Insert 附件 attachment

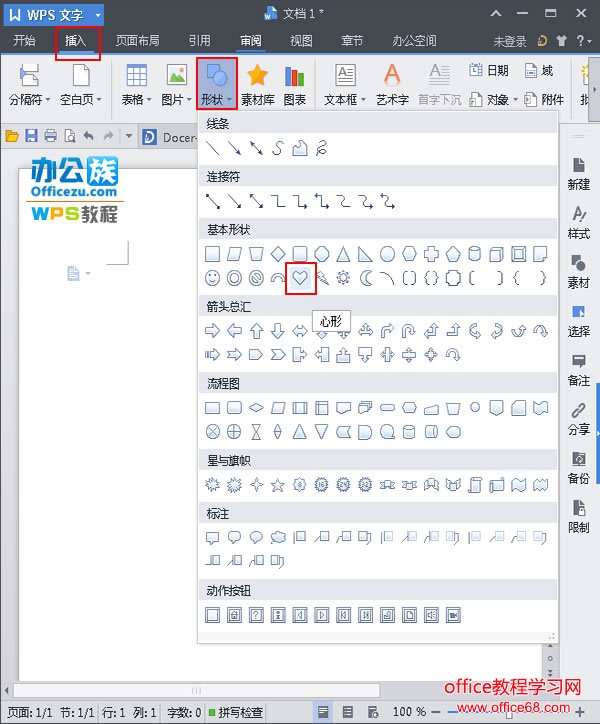[544, 99]
